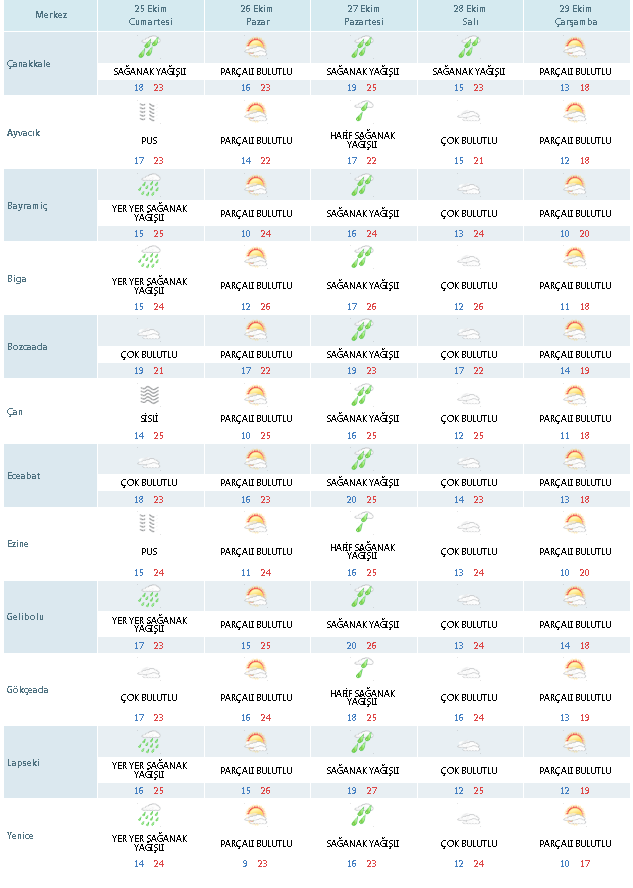Select the 28 Ekim Salı column header
Screen dimensions: 633x888
point(468,15)
